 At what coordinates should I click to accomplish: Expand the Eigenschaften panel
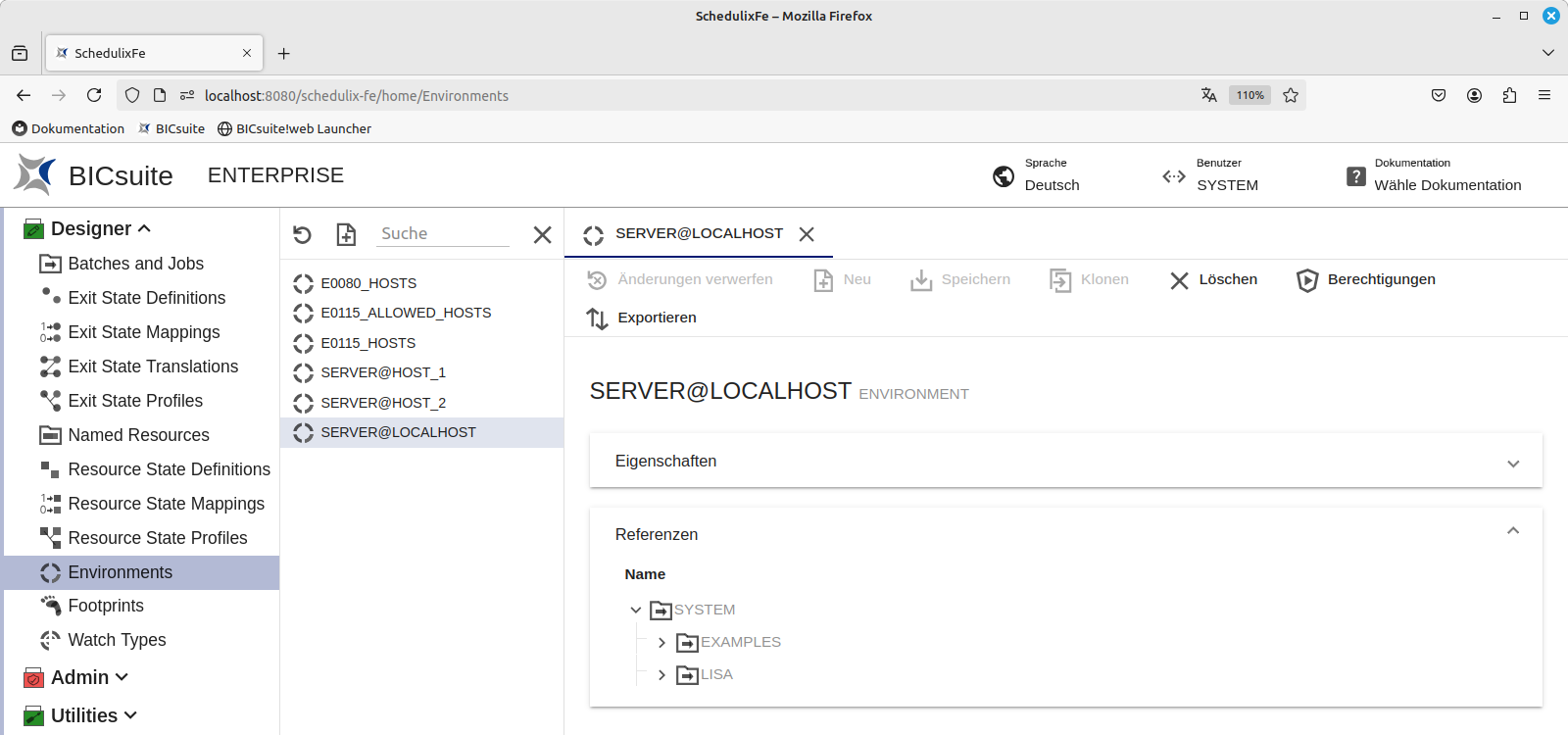coord(1512,463)
